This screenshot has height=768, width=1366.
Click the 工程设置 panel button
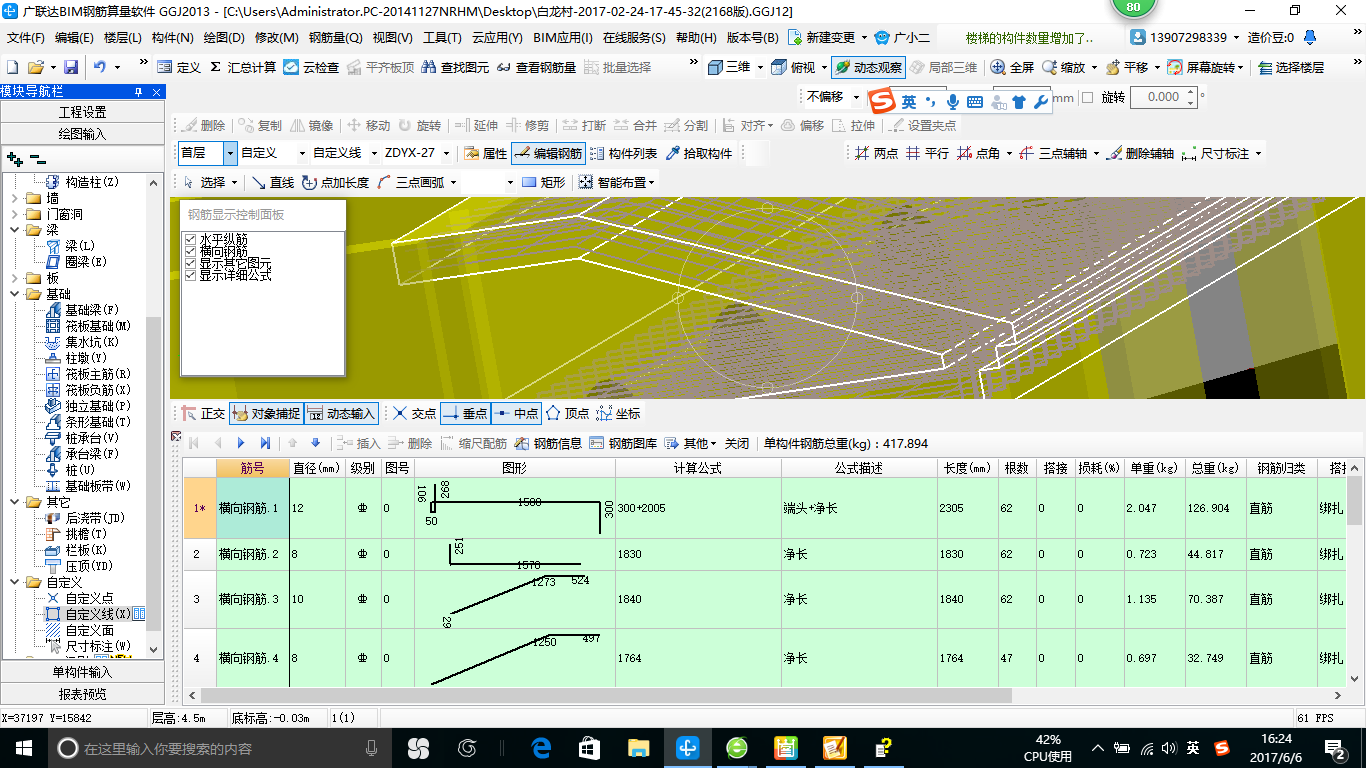point(82,112)
